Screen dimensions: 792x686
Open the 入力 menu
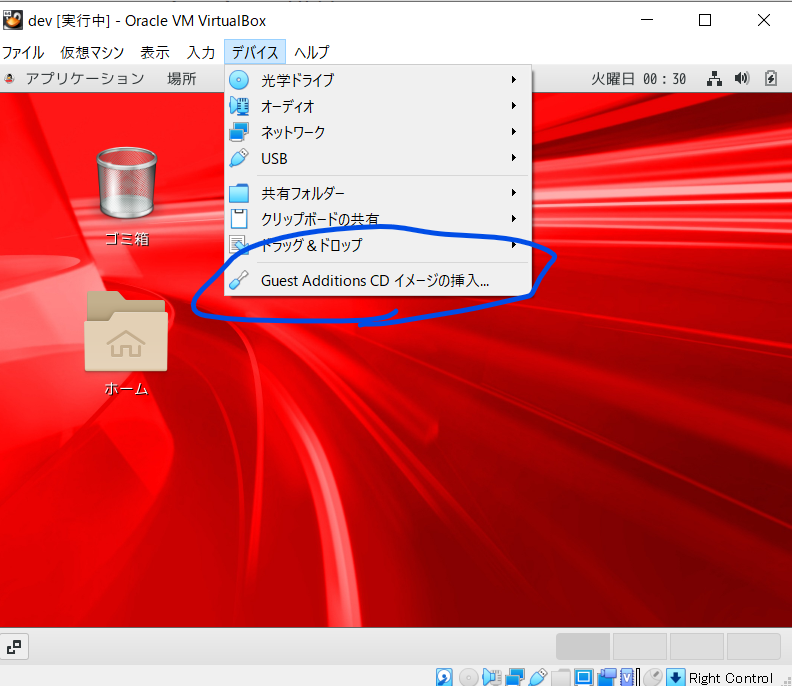pos(201,52)
